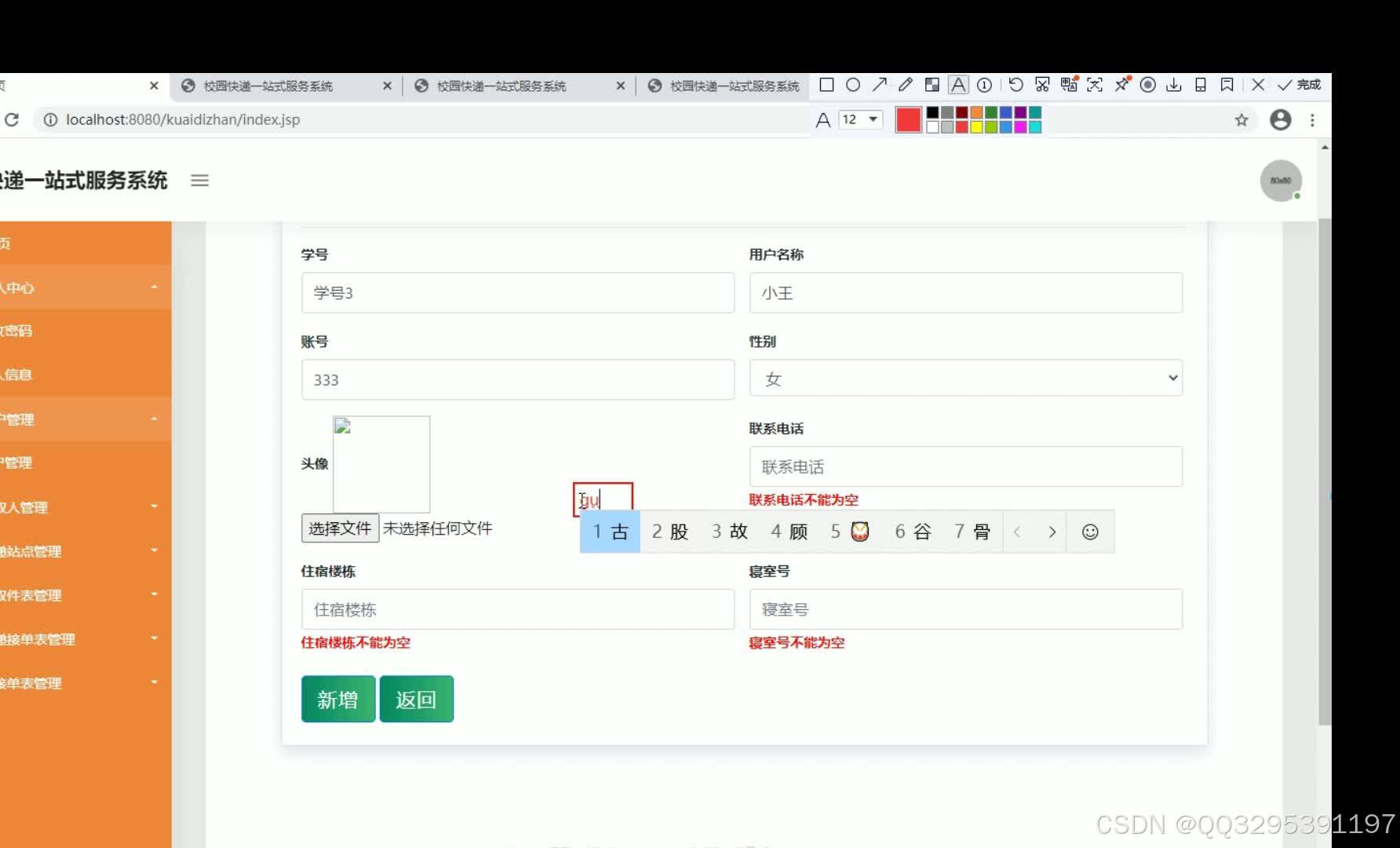Go to next IME candidate page
This screenshot has width=1400, height=848.
pos(1052,532)
